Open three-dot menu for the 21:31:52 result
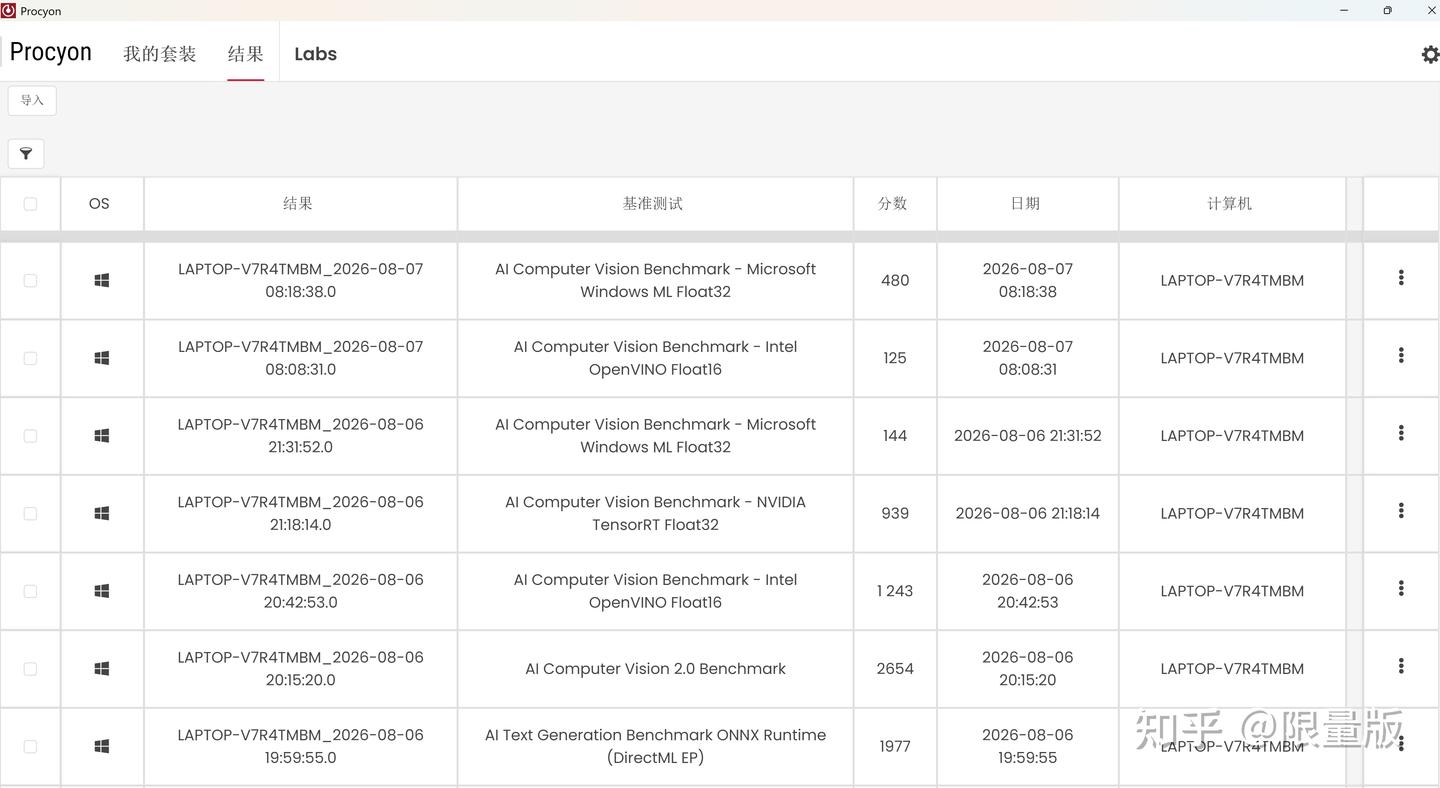 1401,433
